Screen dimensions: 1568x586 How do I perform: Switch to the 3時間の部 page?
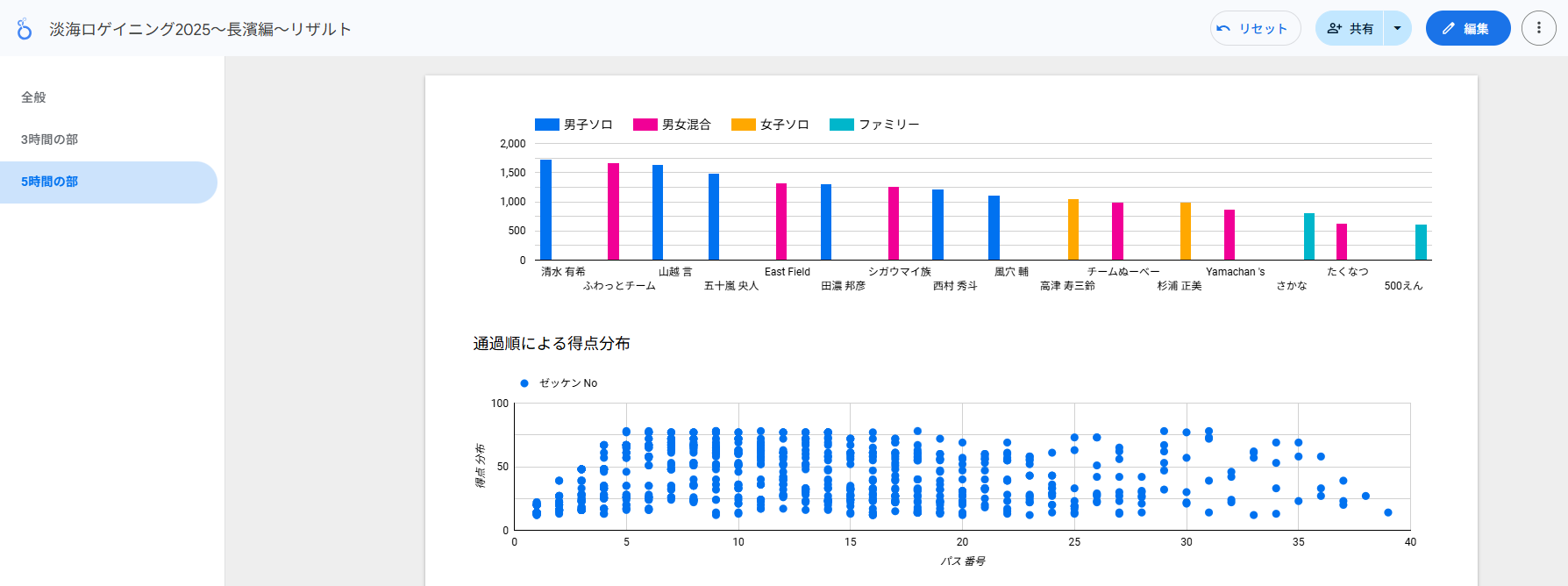pyautogui.click(x=49, y=139)
